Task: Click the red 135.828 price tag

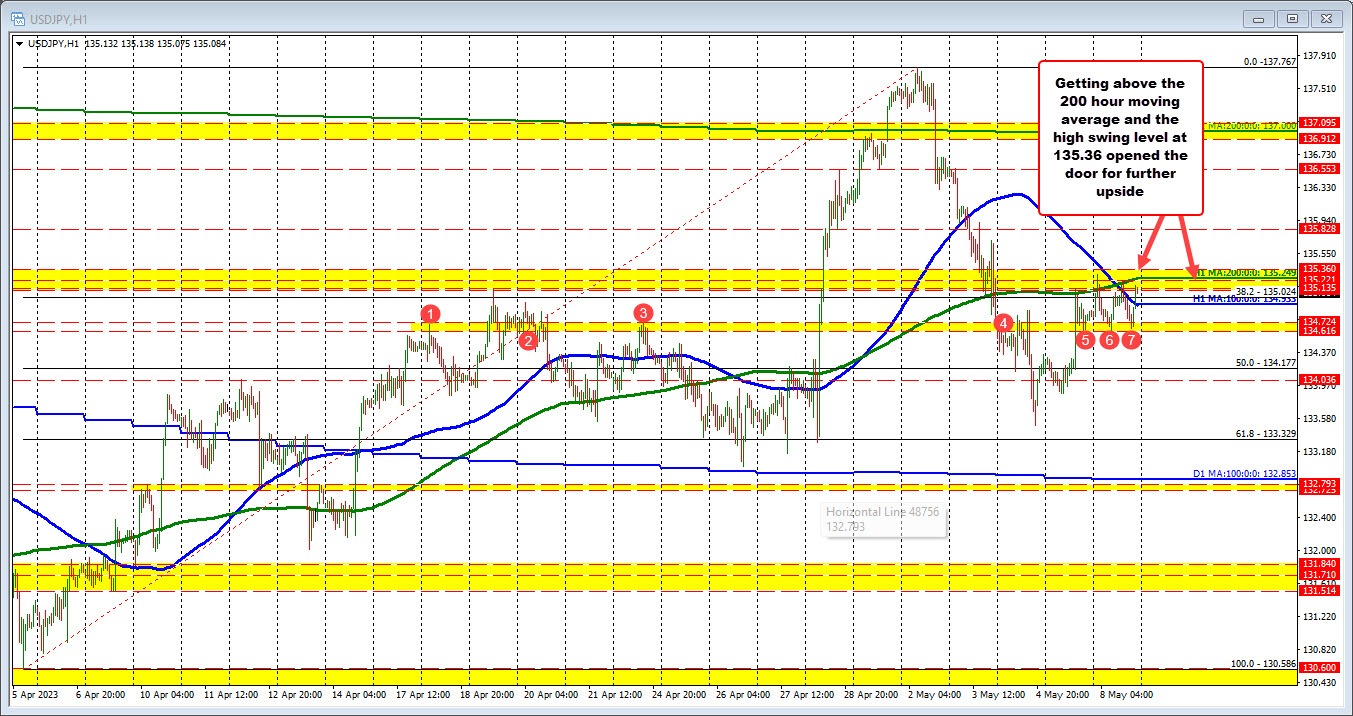Action: coord(1321,229)
